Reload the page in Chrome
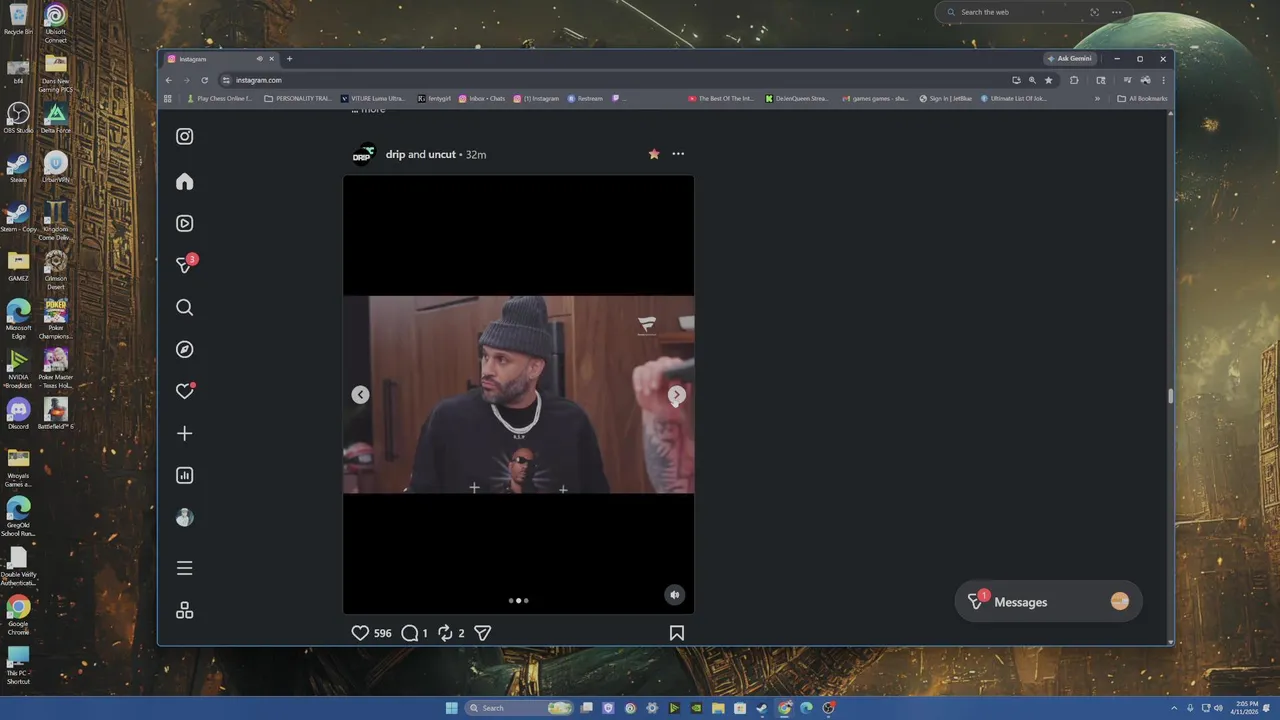 (204, 80)
